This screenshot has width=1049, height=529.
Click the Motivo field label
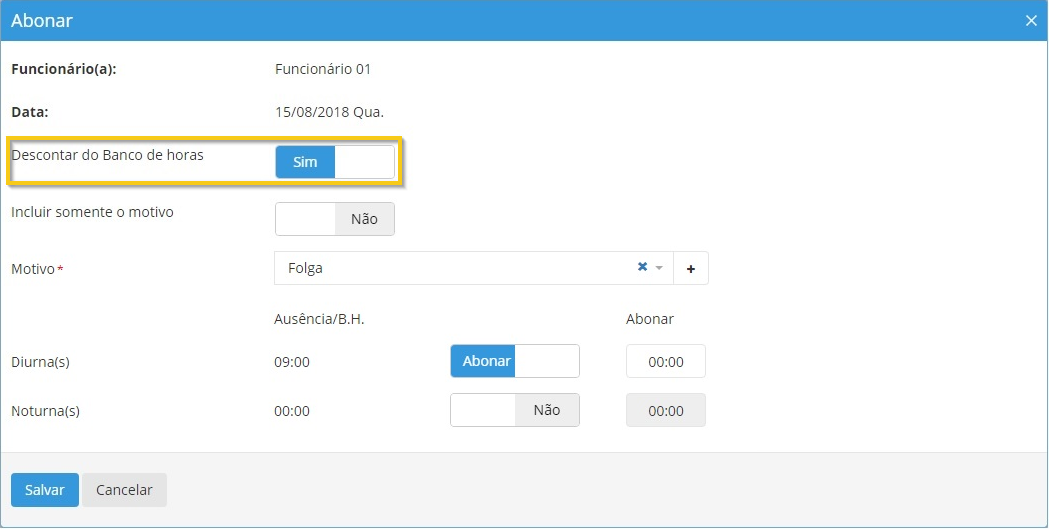[x=34, y=269]
